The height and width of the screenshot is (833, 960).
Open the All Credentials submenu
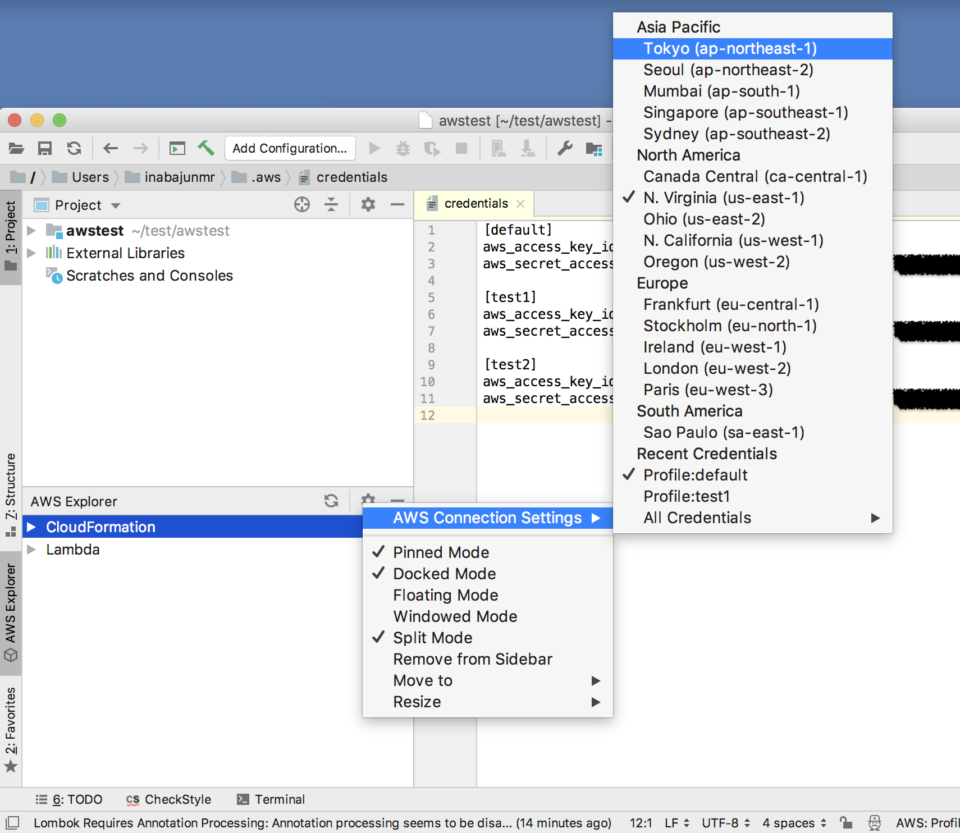(752, 518)
